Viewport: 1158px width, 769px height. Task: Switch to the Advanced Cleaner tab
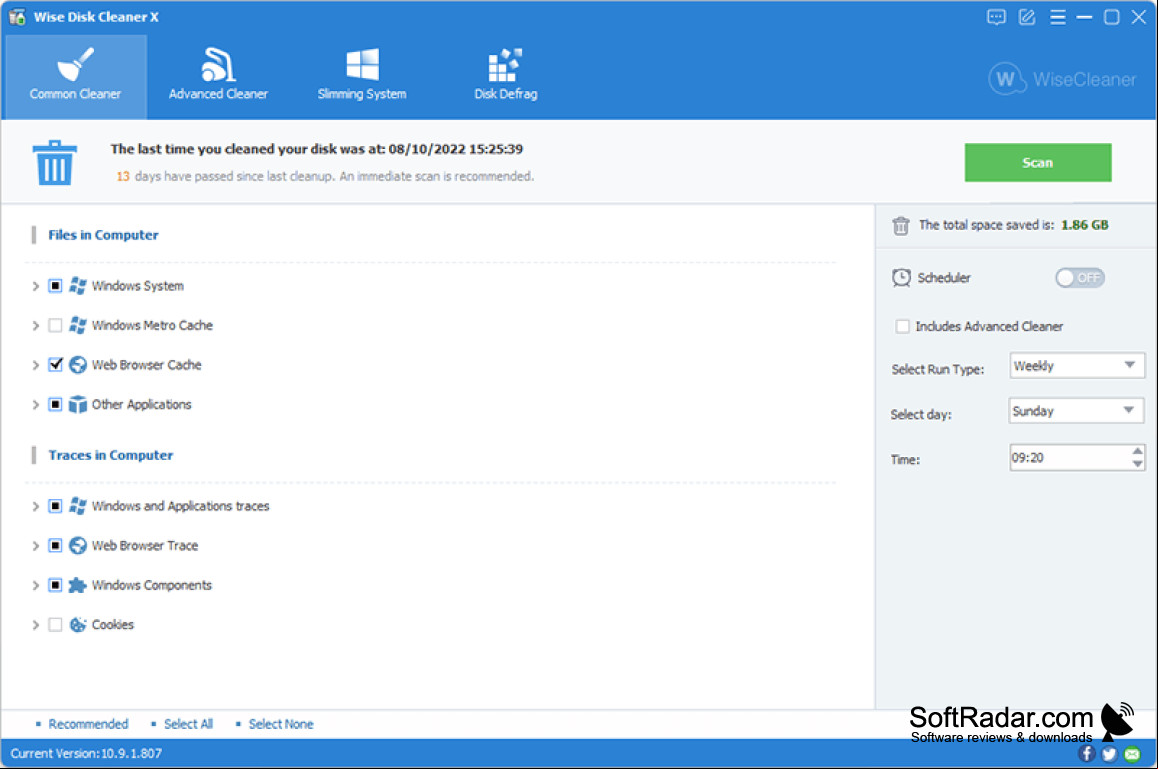[x=218, y=76]
